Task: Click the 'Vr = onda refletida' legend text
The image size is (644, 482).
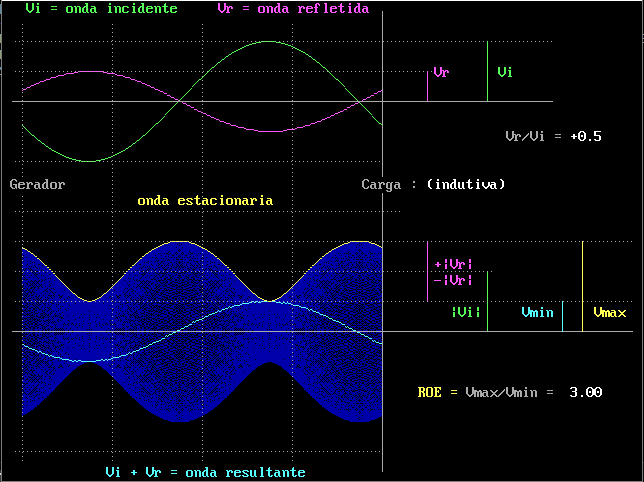Action: click(x=293, y=8)
